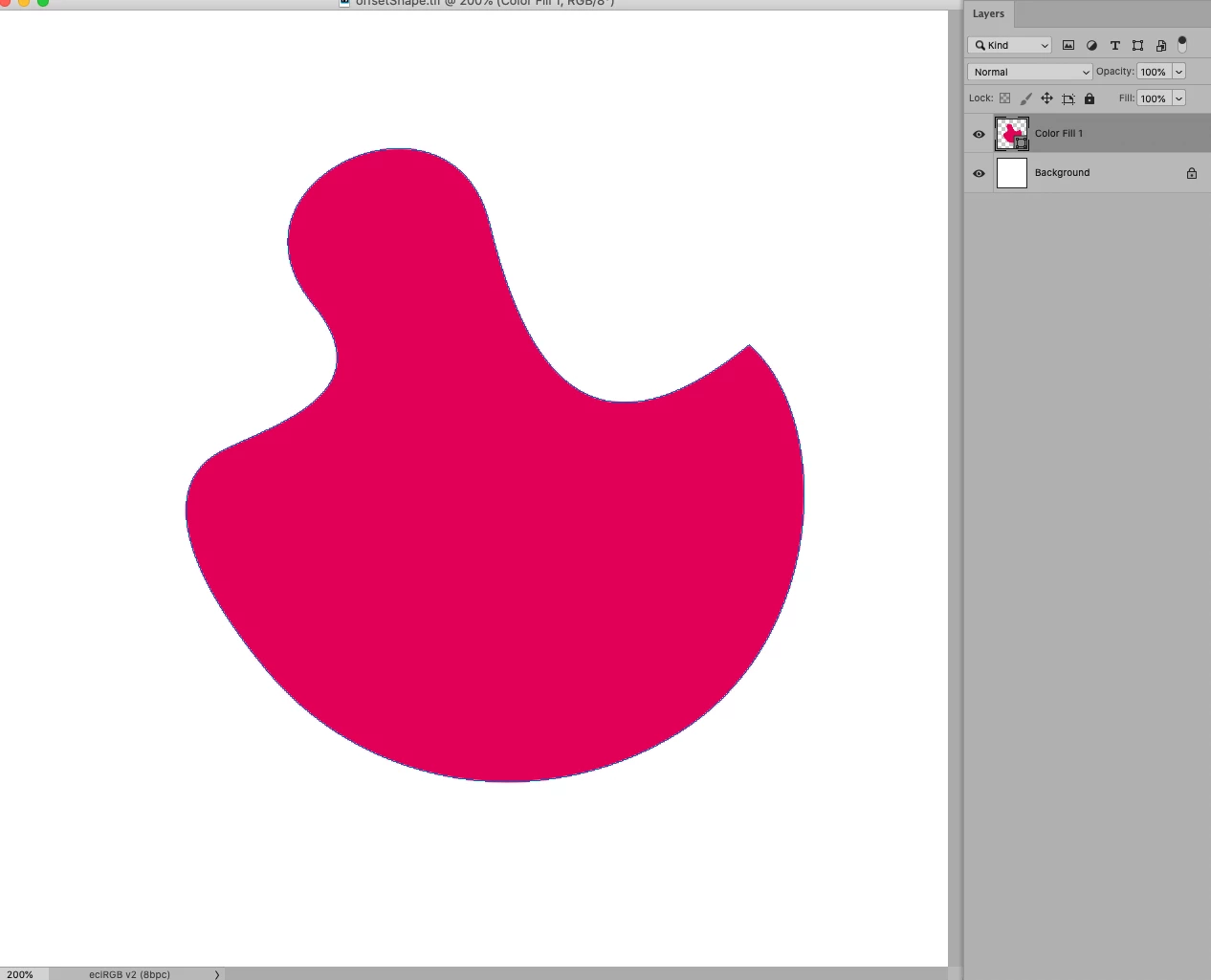The width and height of the screenshot is (1211, 980).
Task: Filter for shape layers icon
Action: pos(1137,45)
